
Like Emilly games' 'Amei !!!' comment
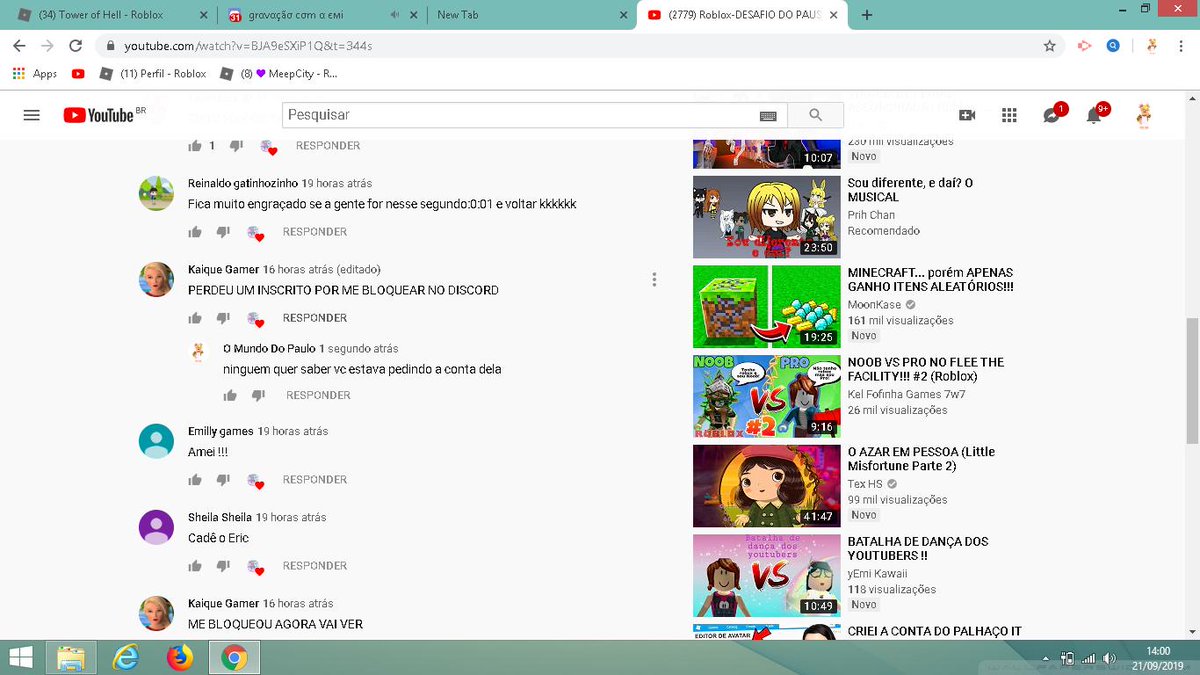pos(195,480)
